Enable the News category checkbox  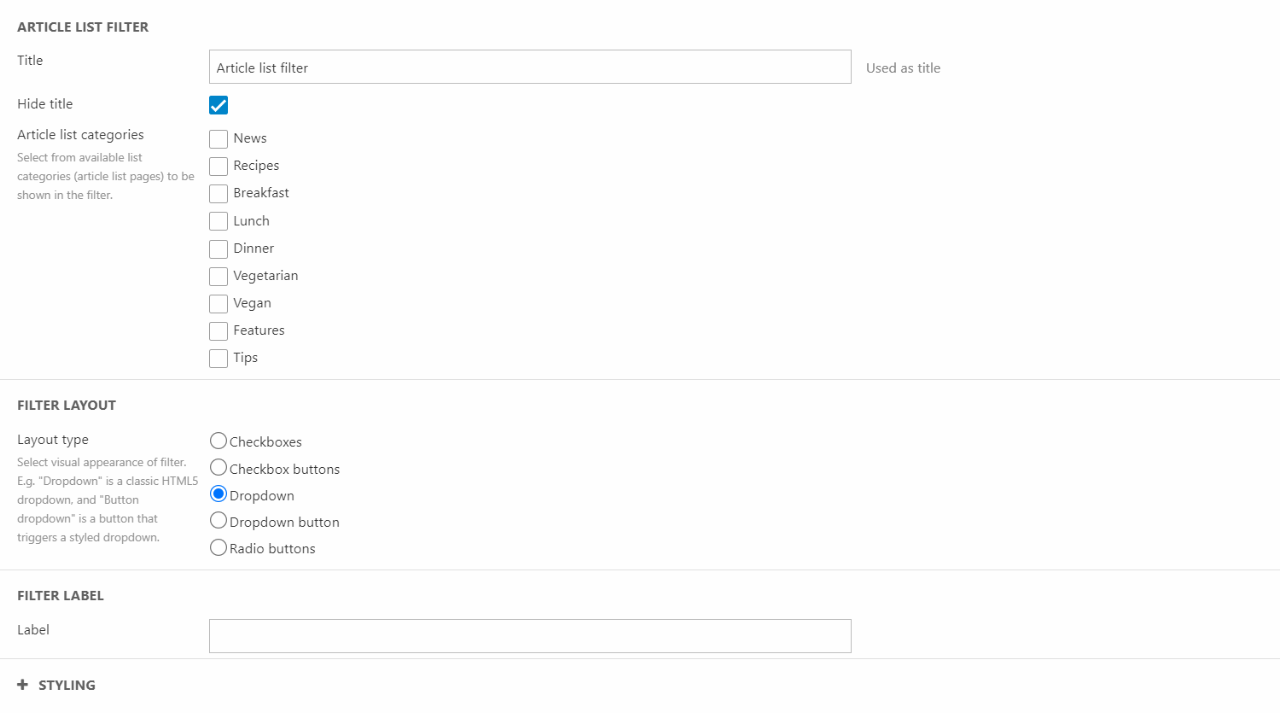[x=218, y=139]
